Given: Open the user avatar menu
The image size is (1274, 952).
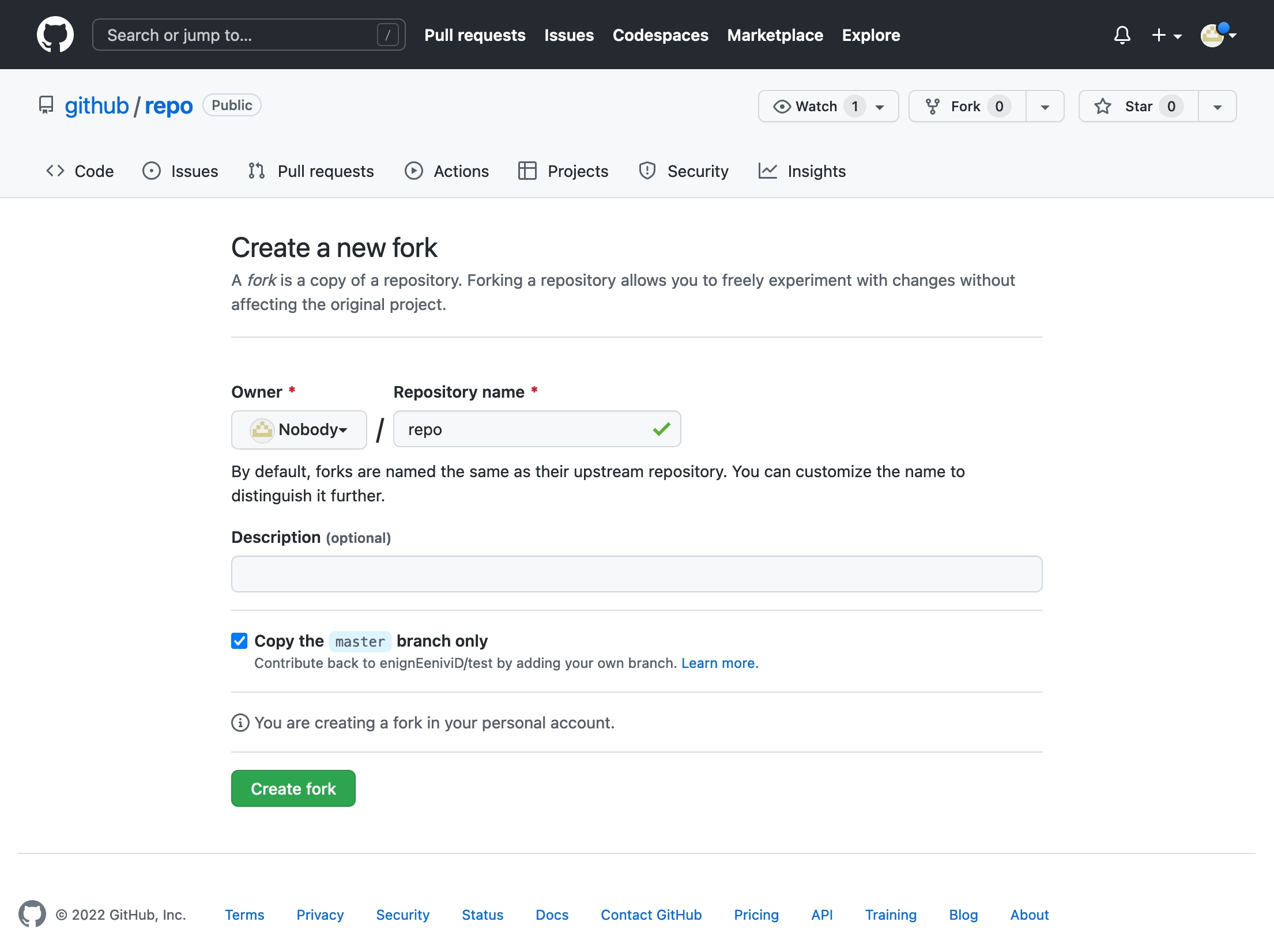Looking at the screenshot, I should click(x=1218, y=35).
